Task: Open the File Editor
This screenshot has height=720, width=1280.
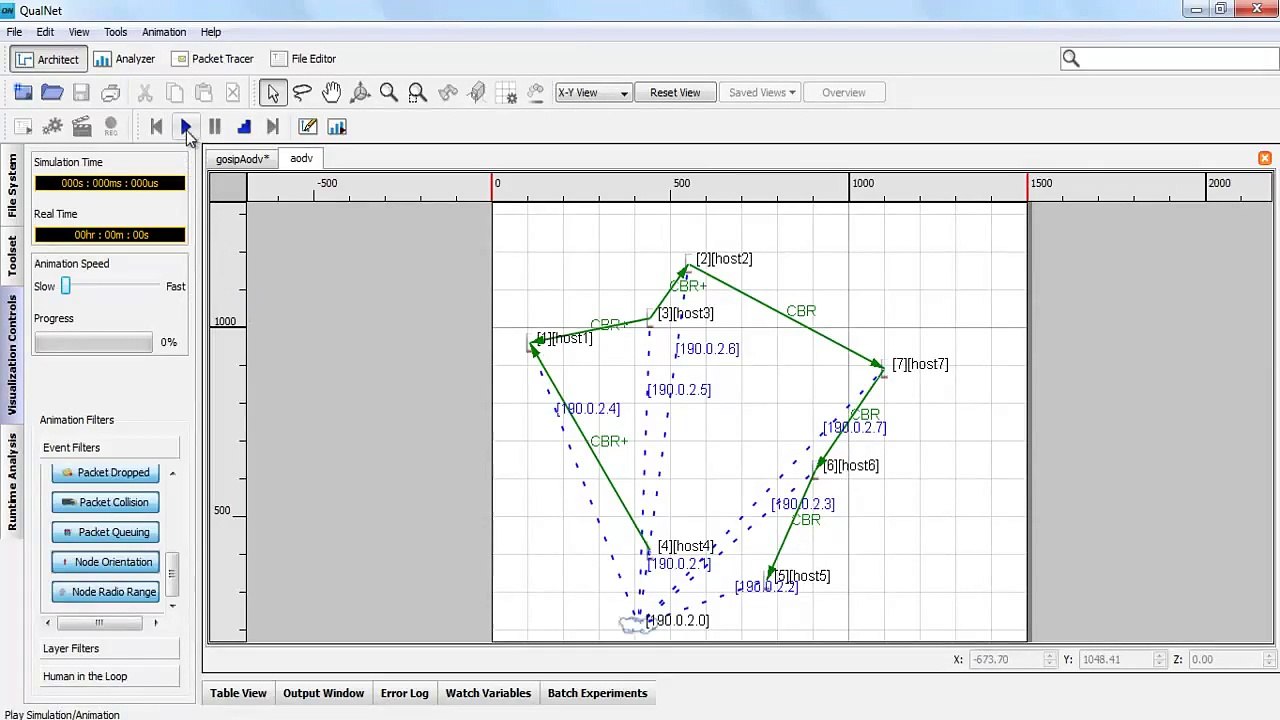Action: [x=303, y=59]
